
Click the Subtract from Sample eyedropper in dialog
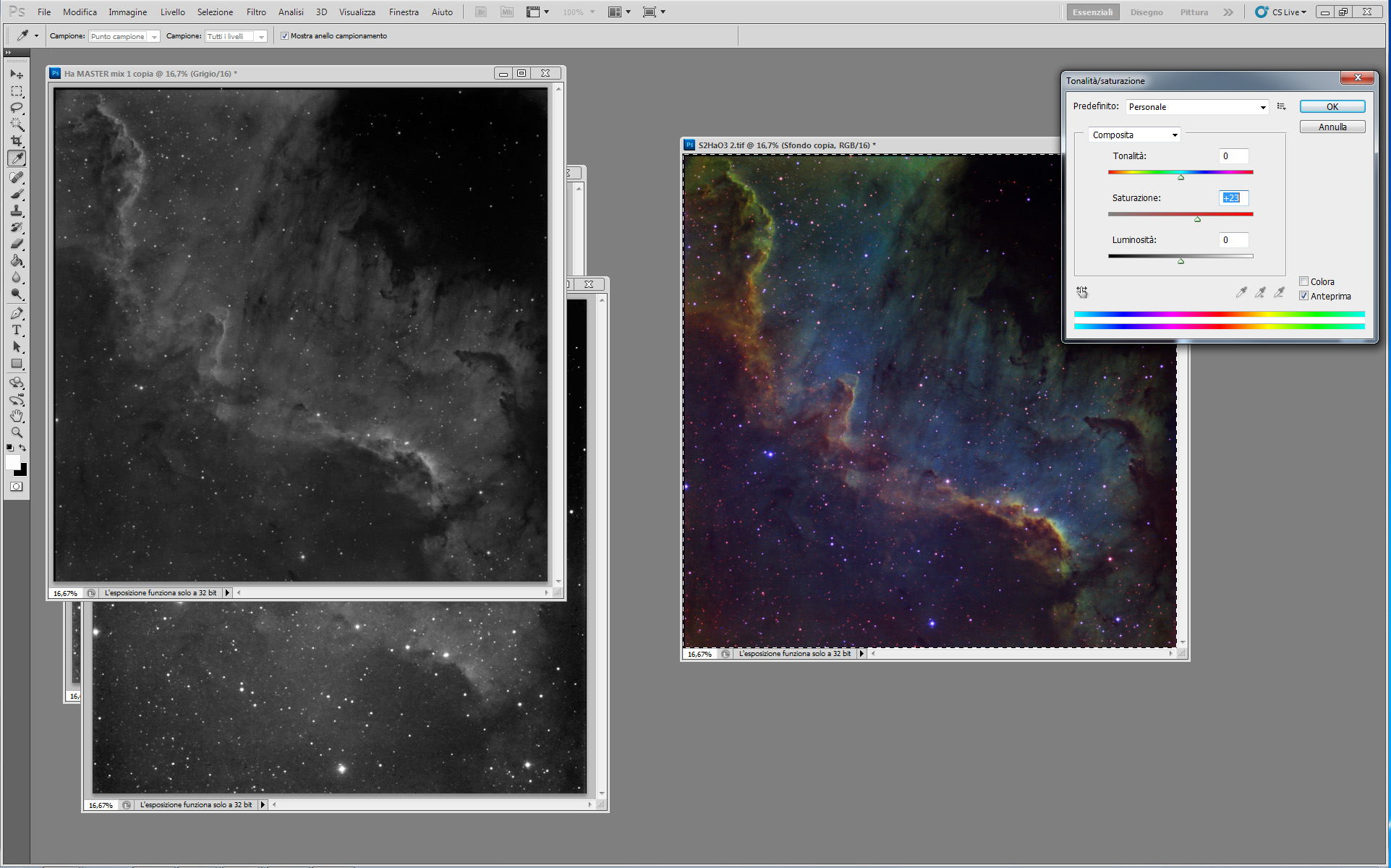tap(1279, 292)
